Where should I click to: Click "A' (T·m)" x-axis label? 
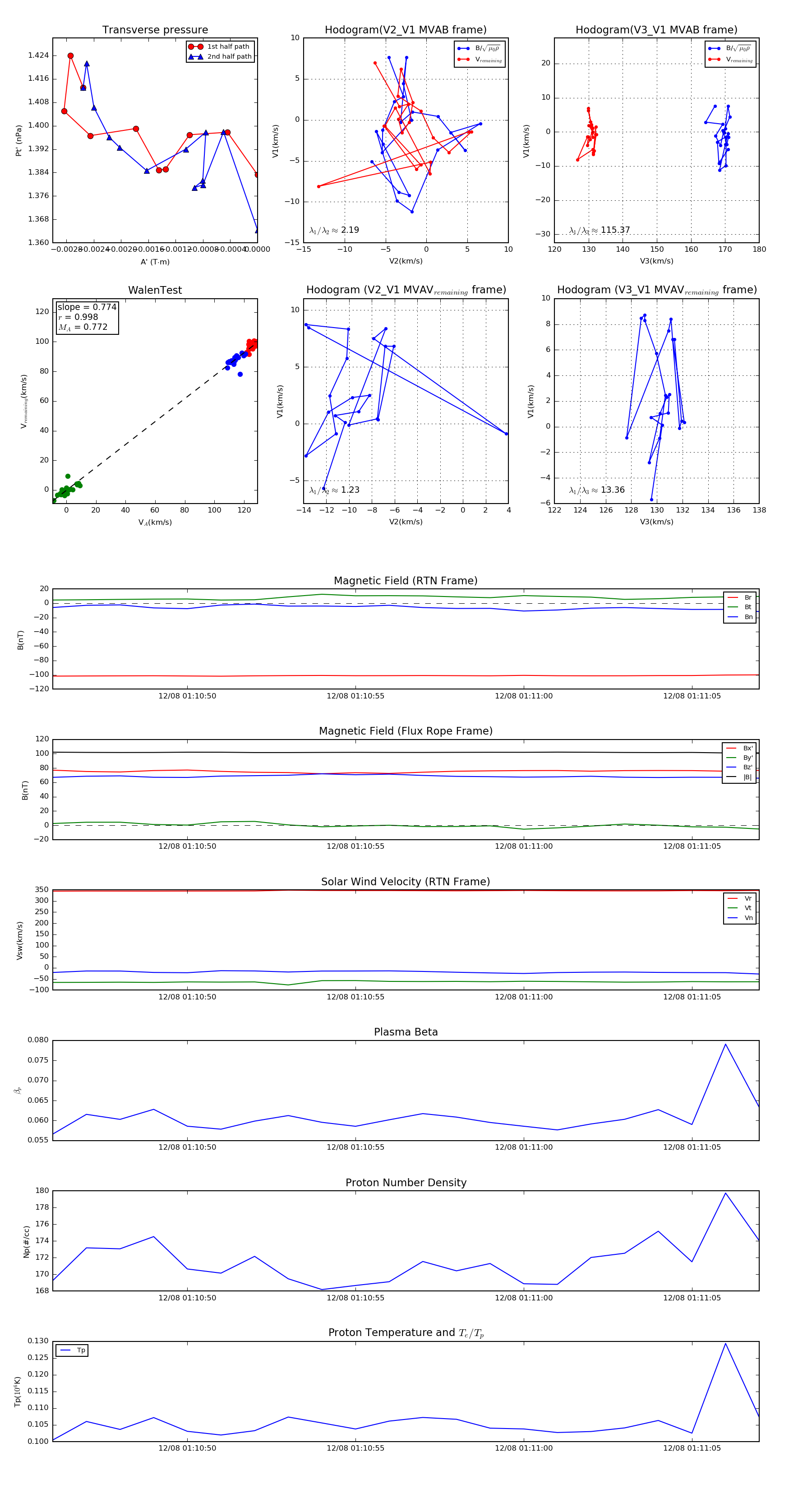(155, 262)
